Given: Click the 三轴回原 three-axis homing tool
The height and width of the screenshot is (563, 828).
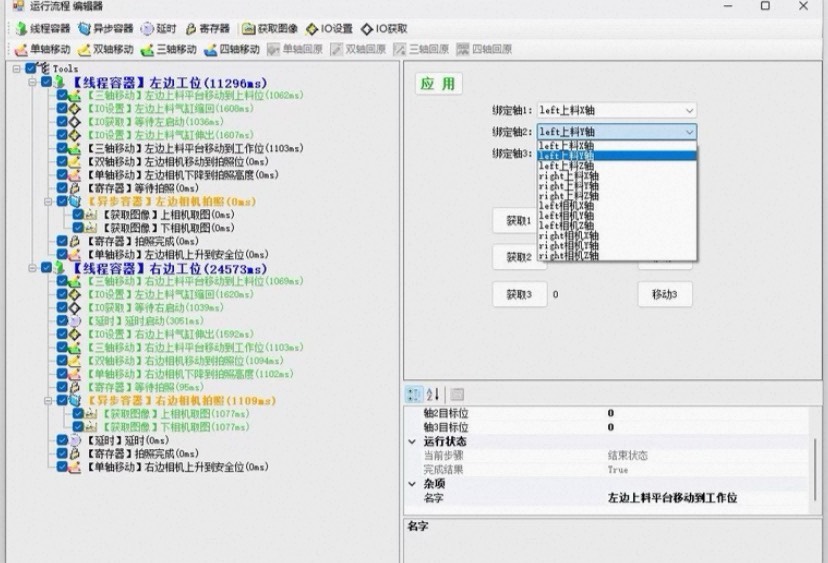Looking at the screenshot, I should click(421, 49).
